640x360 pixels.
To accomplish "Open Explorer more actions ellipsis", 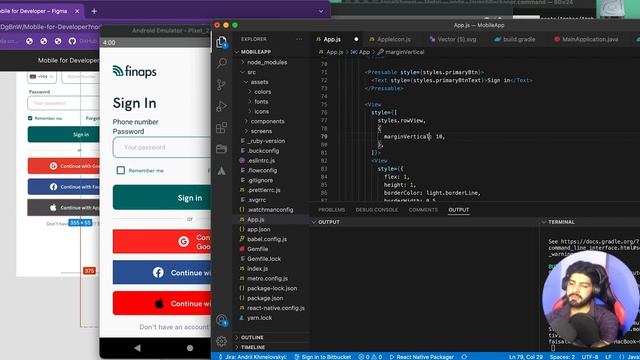I will tap(299, 39).
